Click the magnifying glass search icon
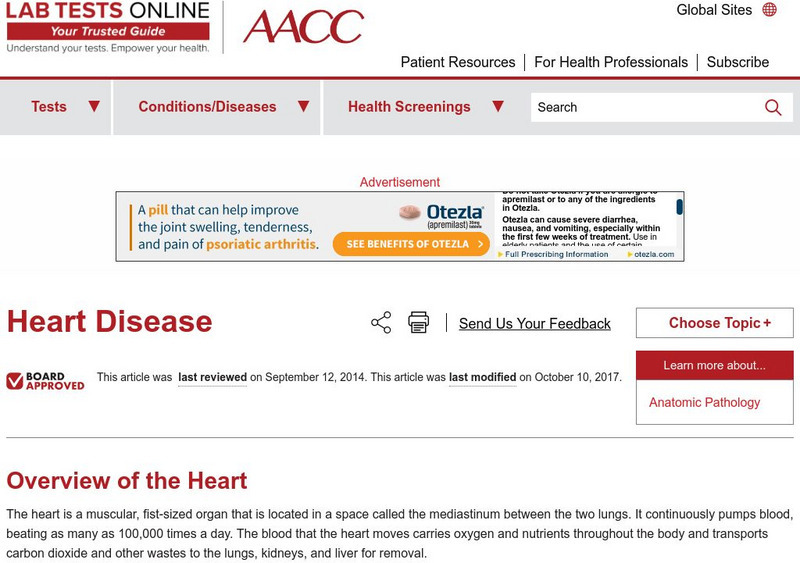This screenshot has height=563, width=800. (x=773, y=107)
